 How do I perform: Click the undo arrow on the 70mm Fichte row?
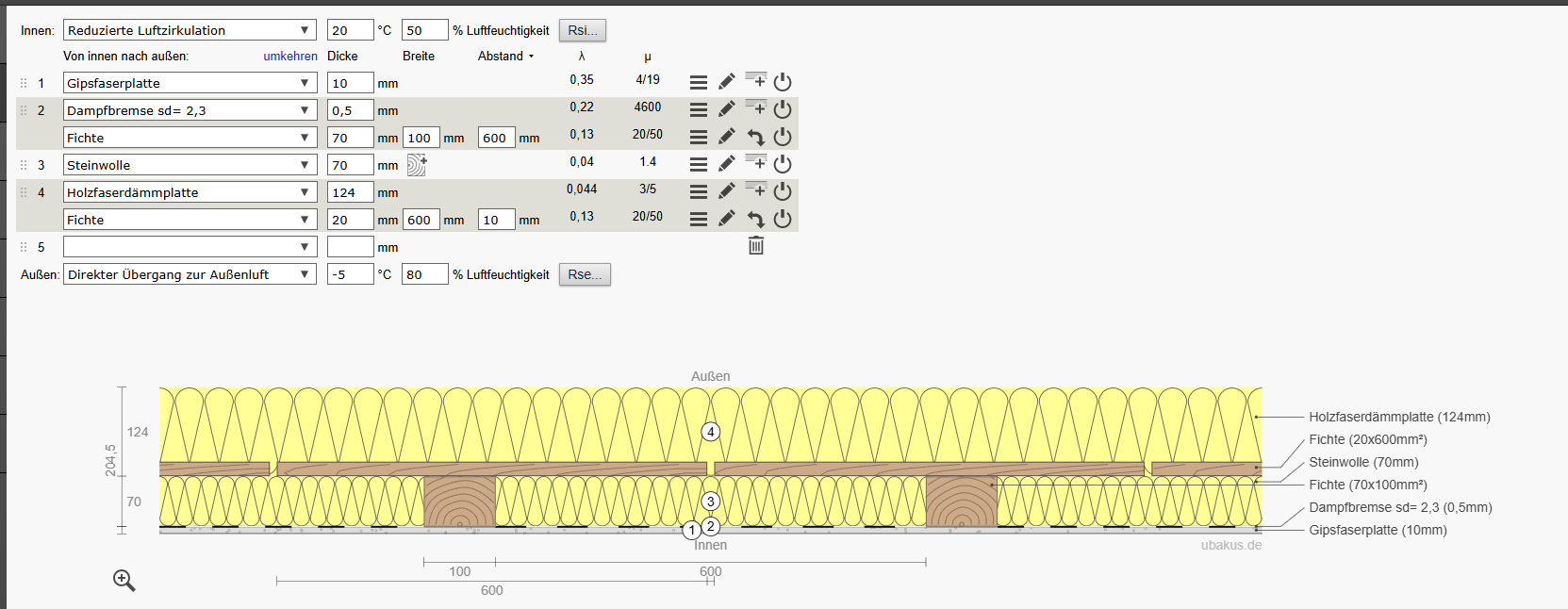click(x=755, y=138)
